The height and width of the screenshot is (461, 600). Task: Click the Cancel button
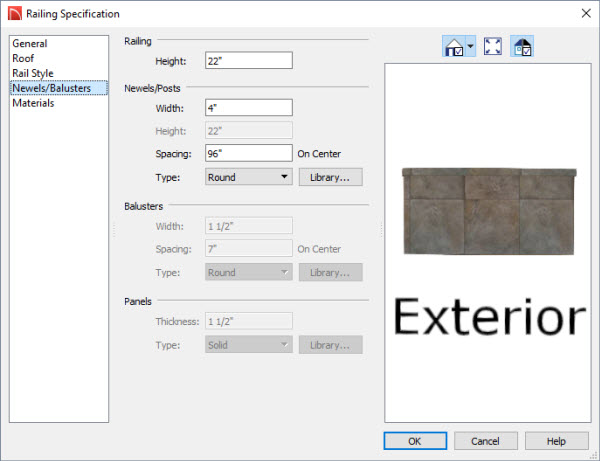[x=486, y=441]
